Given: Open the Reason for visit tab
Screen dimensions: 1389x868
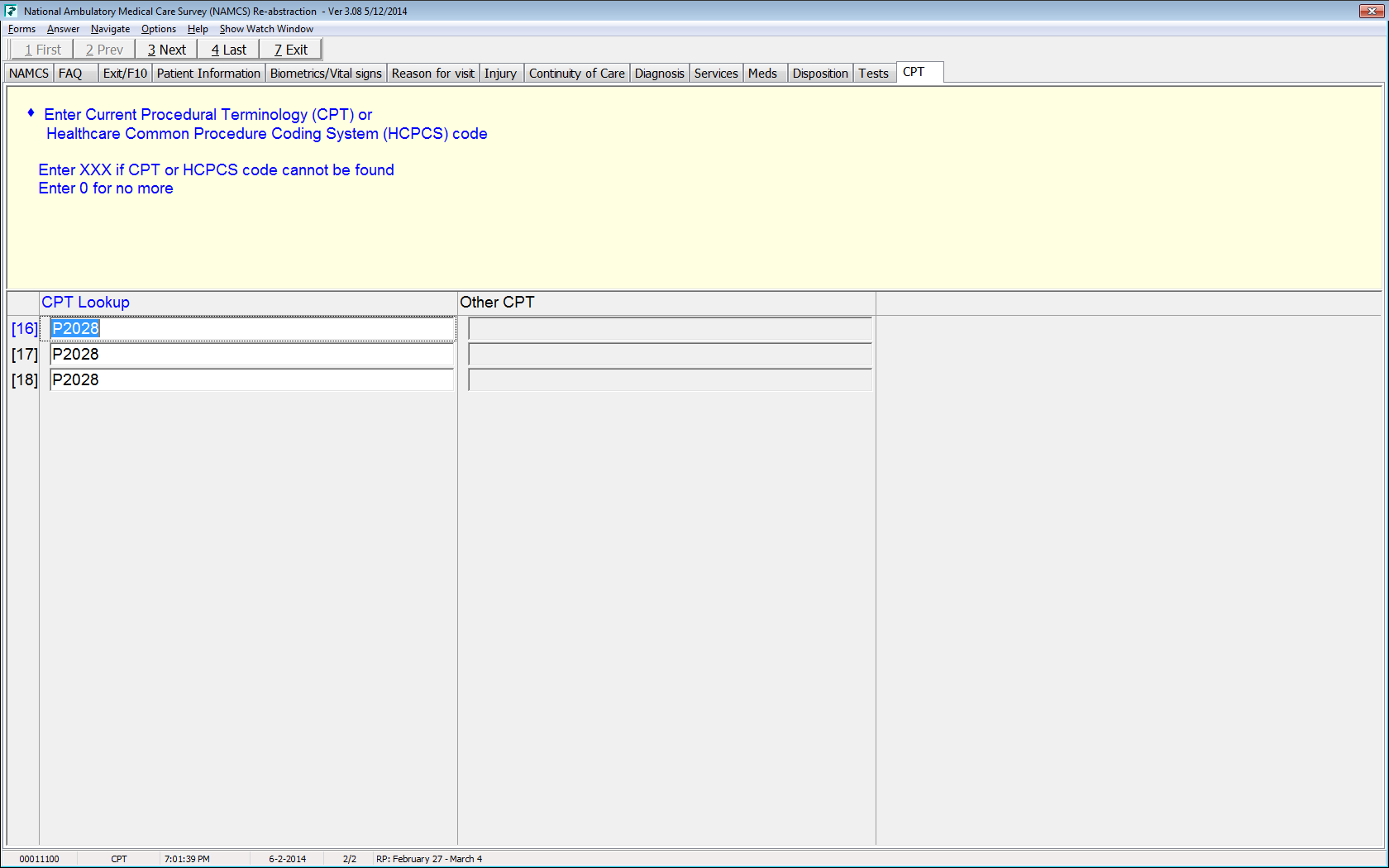Looking at the screenshot, I should tap(432, 74).
